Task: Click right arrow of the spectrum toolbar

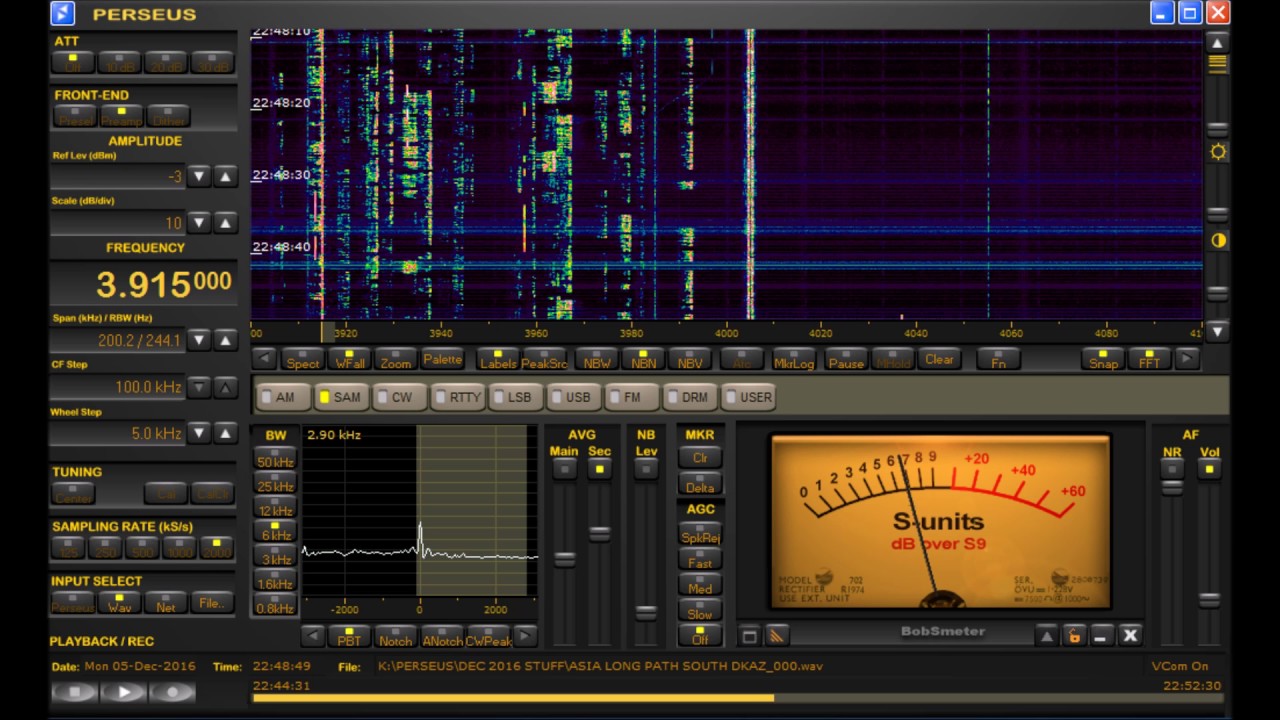Action: pyautogui.click(x=1187, y=359)
